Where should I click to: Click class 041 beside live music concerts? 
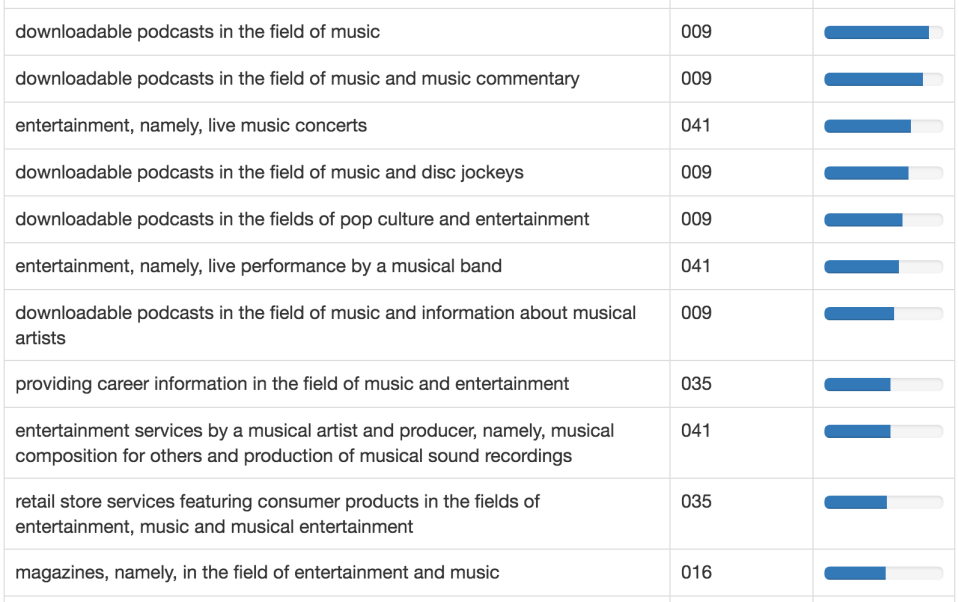(696, 126)
